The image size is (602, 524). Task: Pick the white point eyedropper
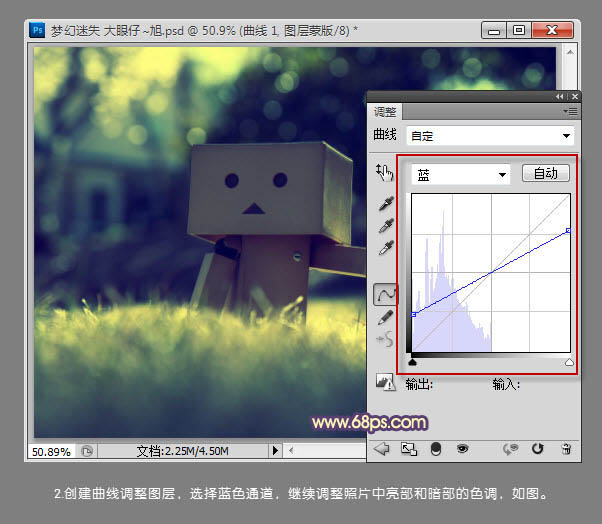[x=384, y=247]
